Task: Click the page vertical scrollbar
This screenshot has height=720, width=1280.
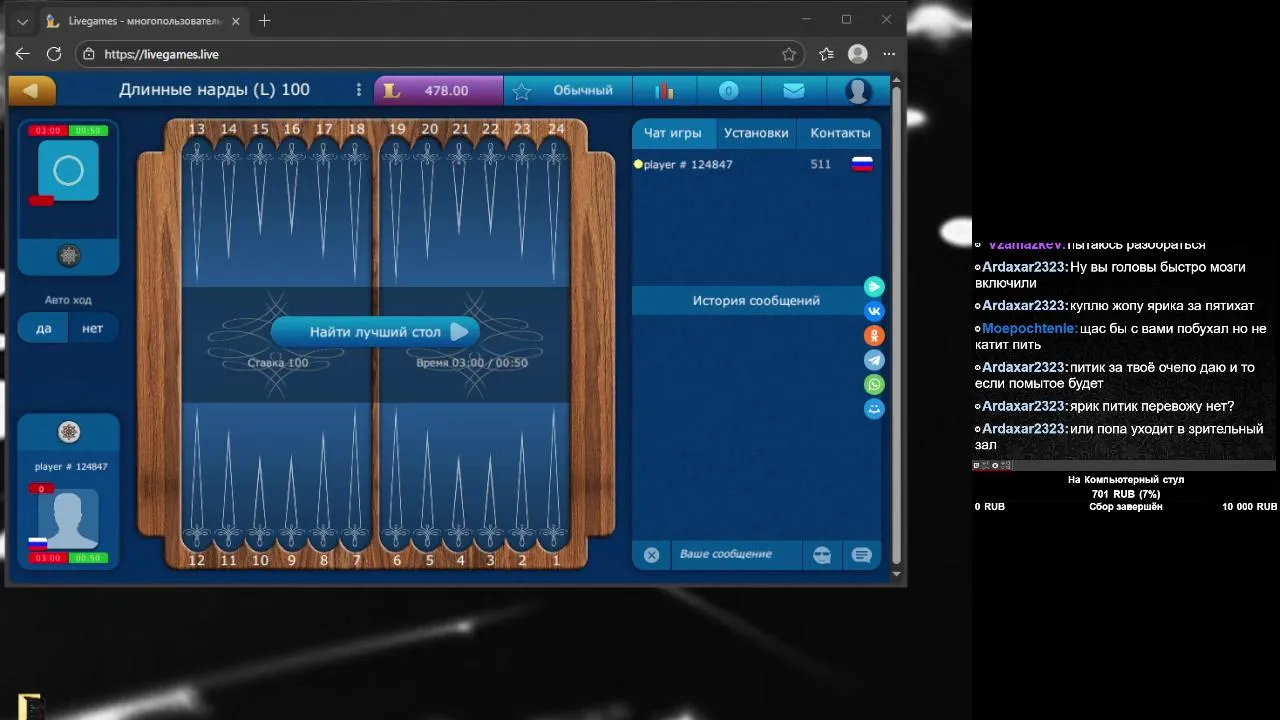Action: 896,326
